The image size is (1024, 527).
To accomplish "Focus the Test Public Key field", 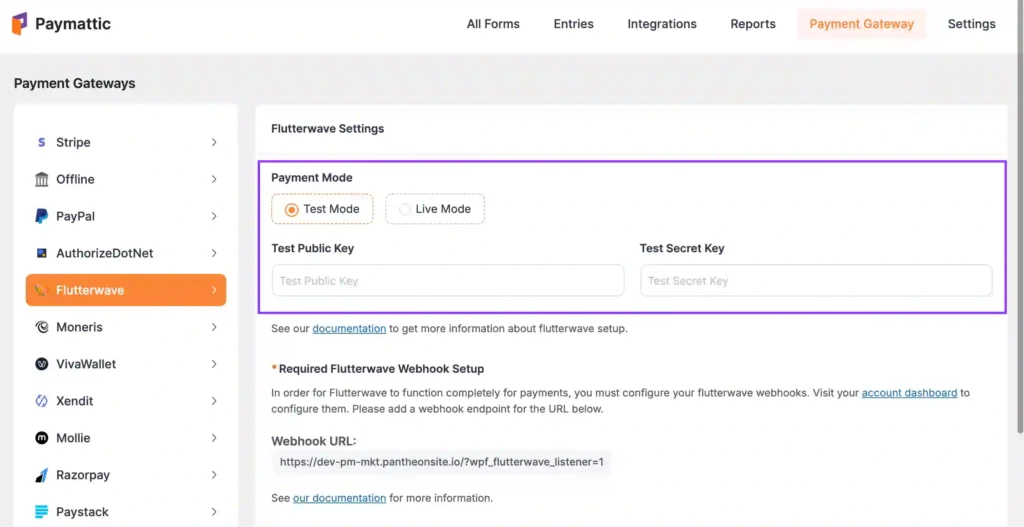I will (448, 281).
